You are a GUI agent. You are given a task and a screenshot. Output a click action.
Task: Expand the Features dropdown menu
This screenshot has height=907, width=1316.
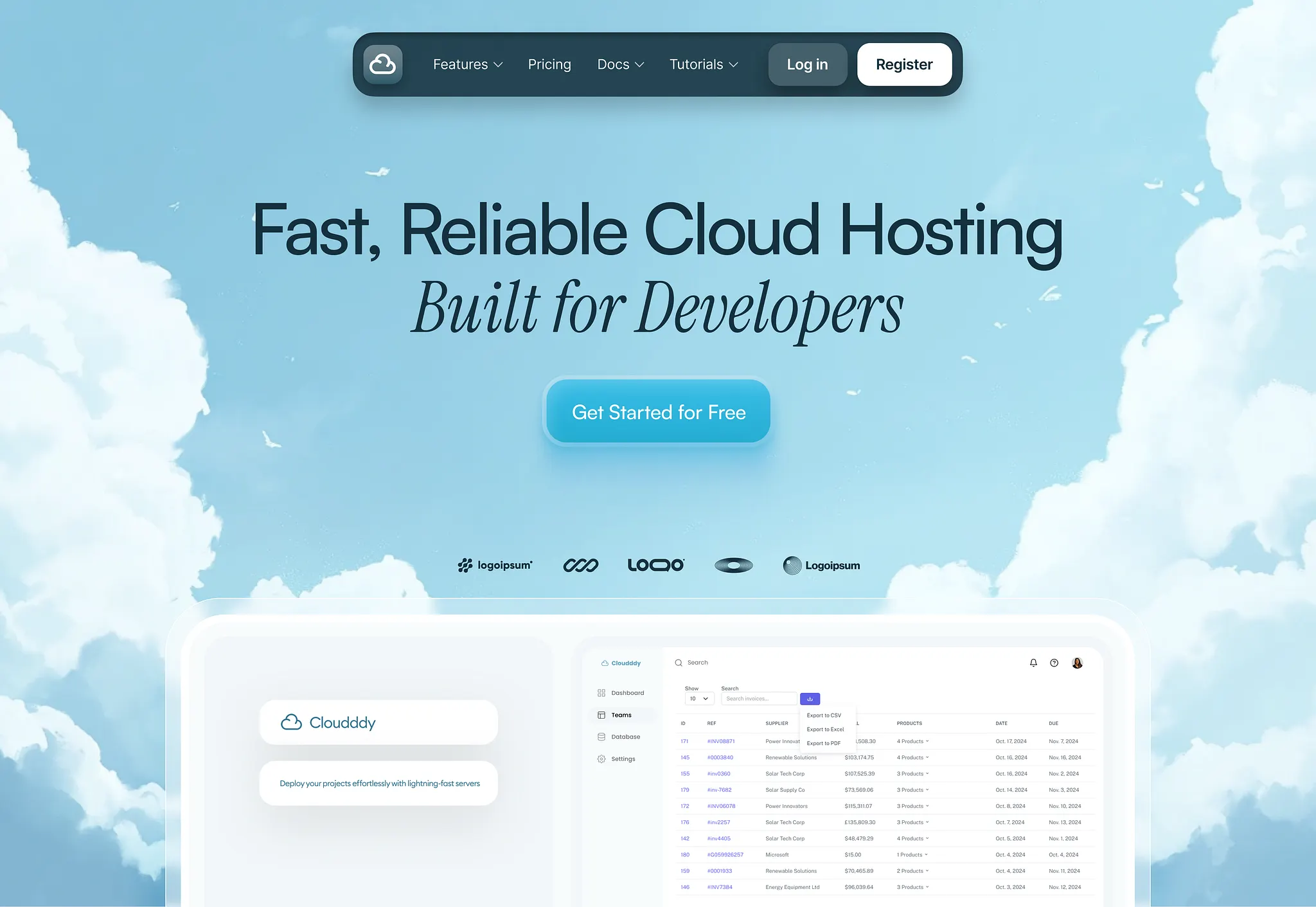pyautogui.click(x=468, y=64)
